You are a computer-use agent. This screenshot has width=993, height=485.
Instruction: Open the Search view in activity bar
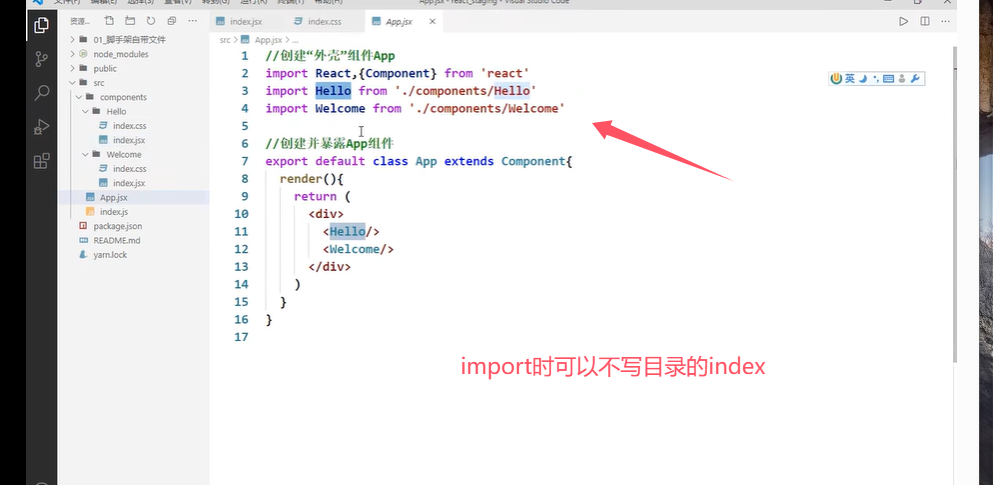click(41, 93)
